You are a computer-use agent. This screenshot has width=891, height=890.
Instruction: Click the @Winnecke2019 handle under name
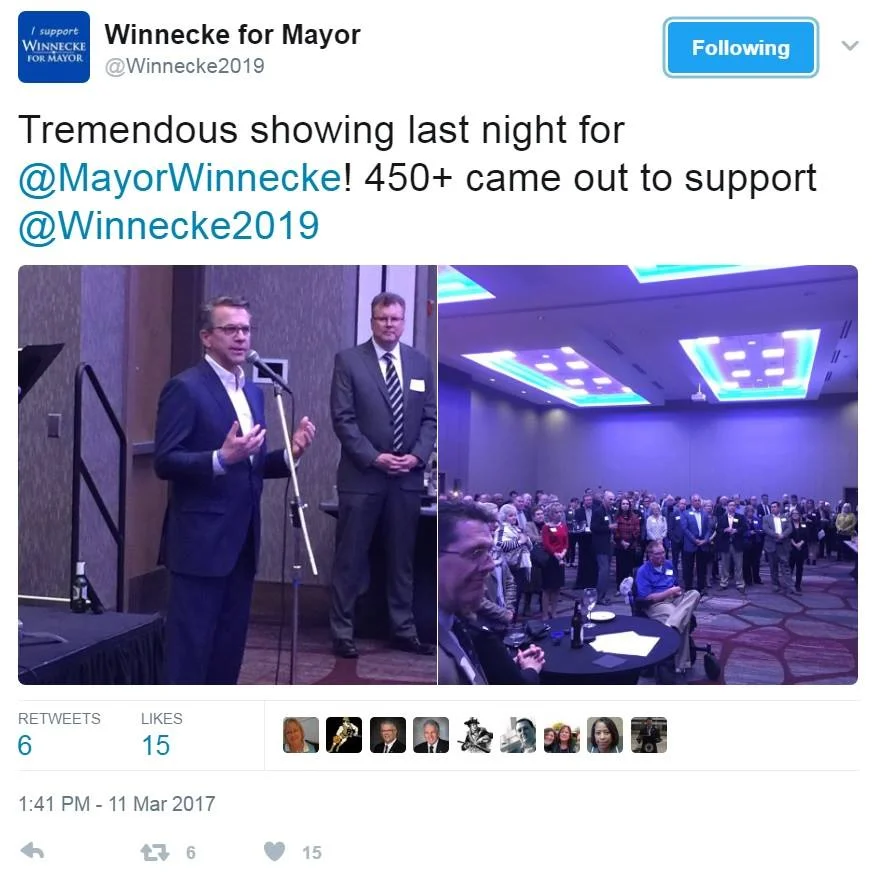point(185,66)
